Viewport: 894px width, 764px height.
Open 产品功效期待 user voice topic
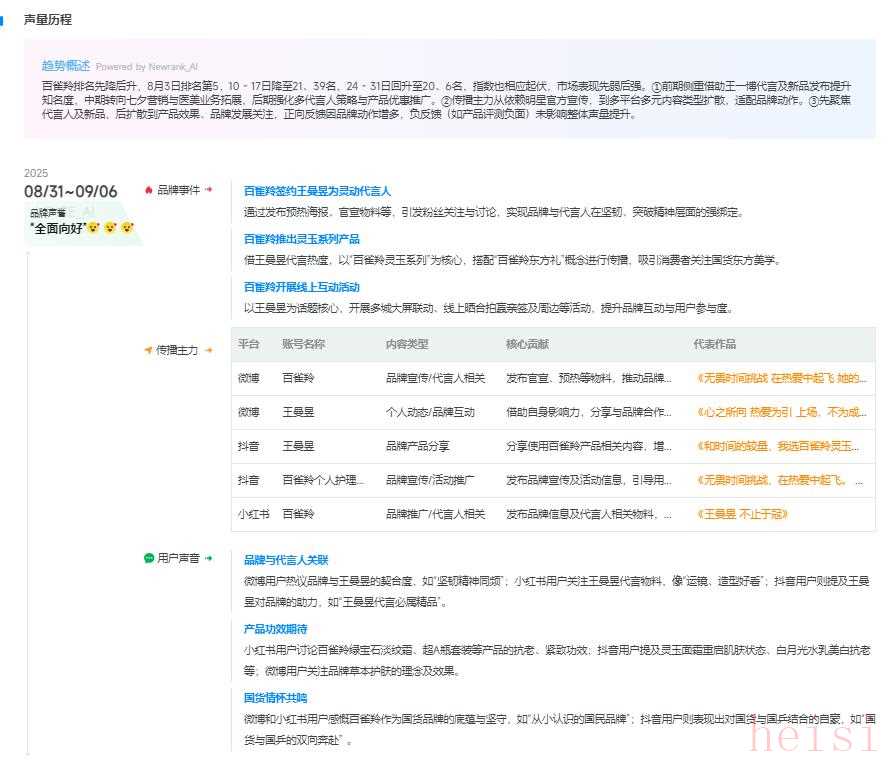275,629
